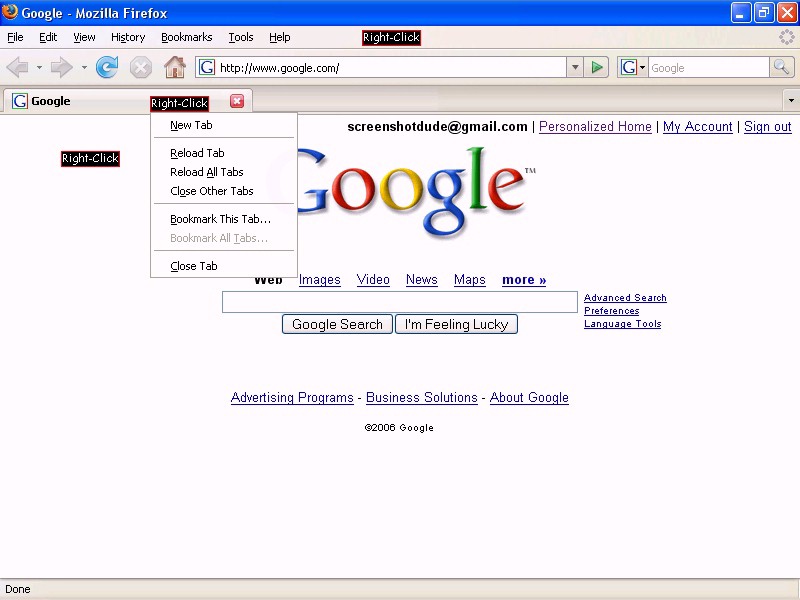The width and height of the screenshot is (800, 600).
Task: Click the Google Search button
Action: pos(337,324)
